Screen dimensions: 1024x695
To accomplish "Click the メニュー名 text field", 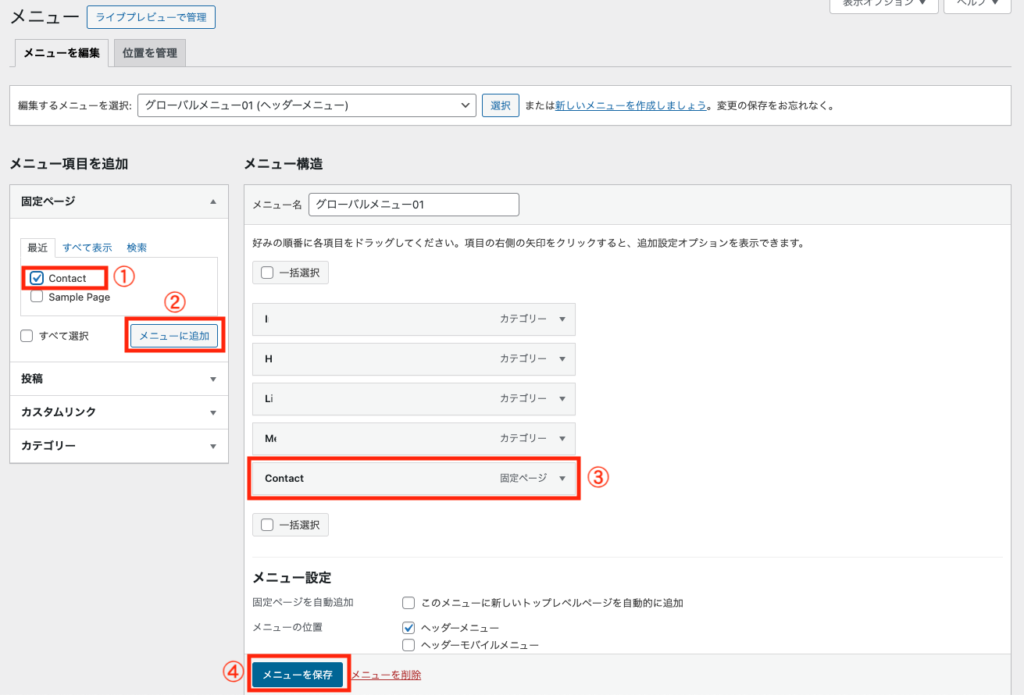I will pyautogui.click(x=414, y=204).
